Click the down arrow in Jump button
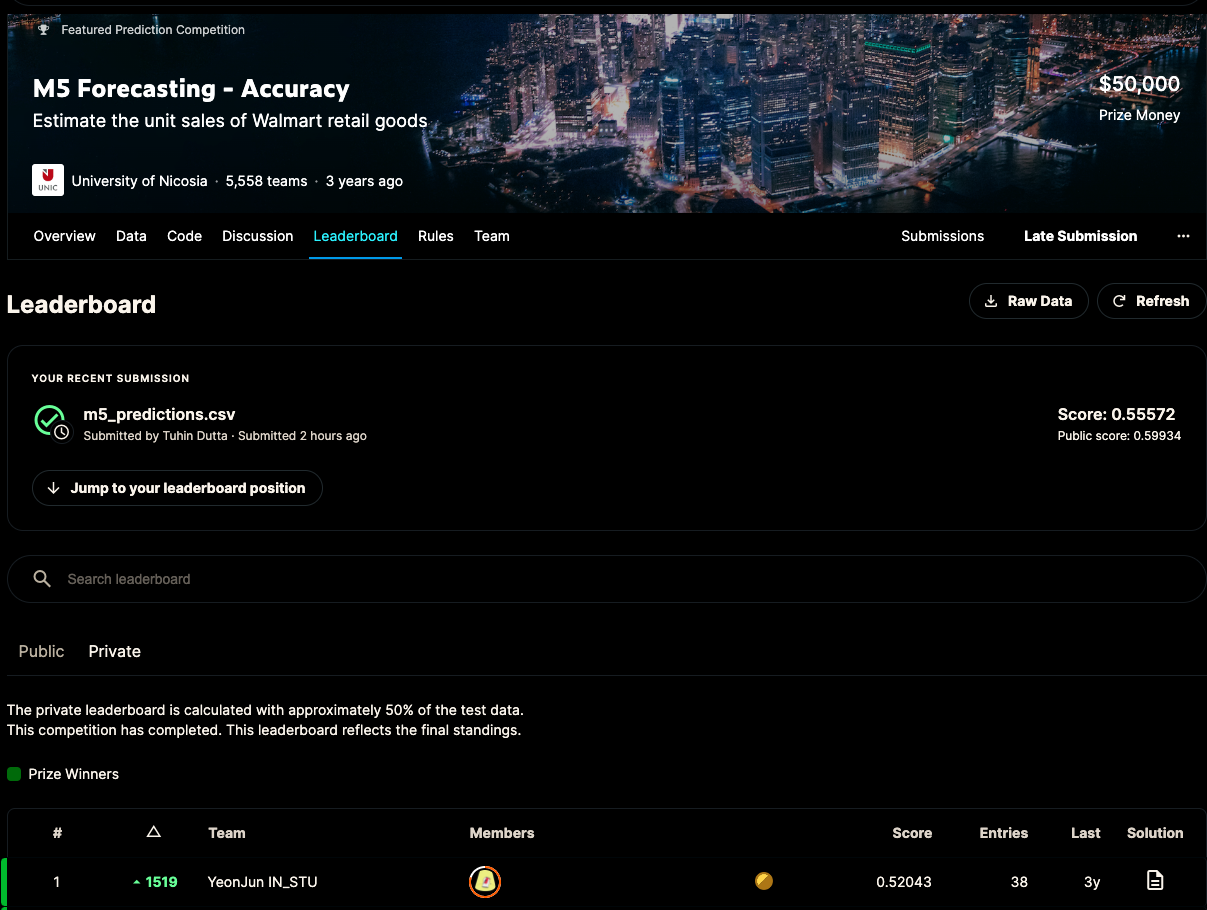 (x=54, y=488)
